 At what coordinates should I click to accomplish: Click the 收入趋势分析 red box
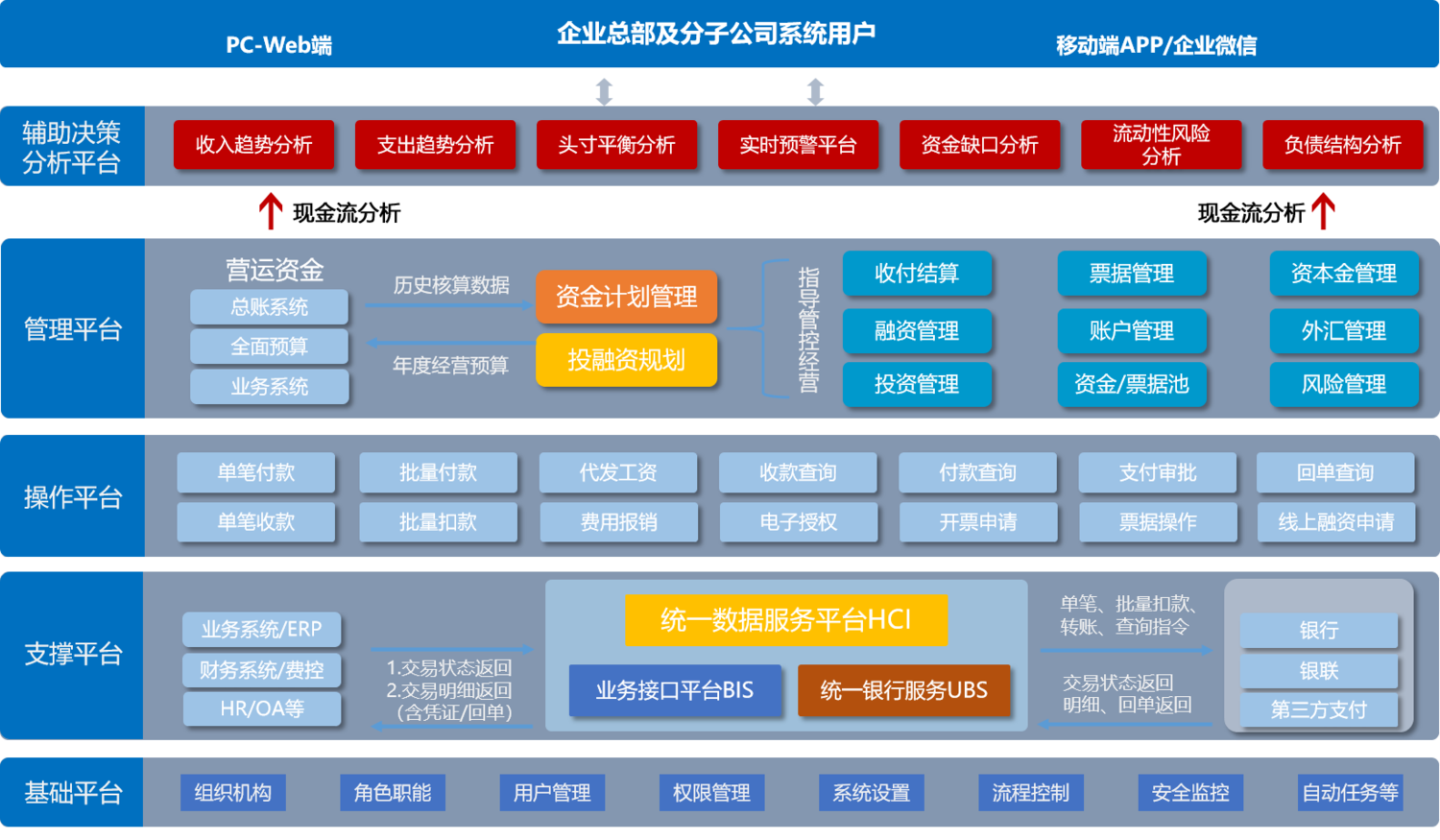coord(253,145)
